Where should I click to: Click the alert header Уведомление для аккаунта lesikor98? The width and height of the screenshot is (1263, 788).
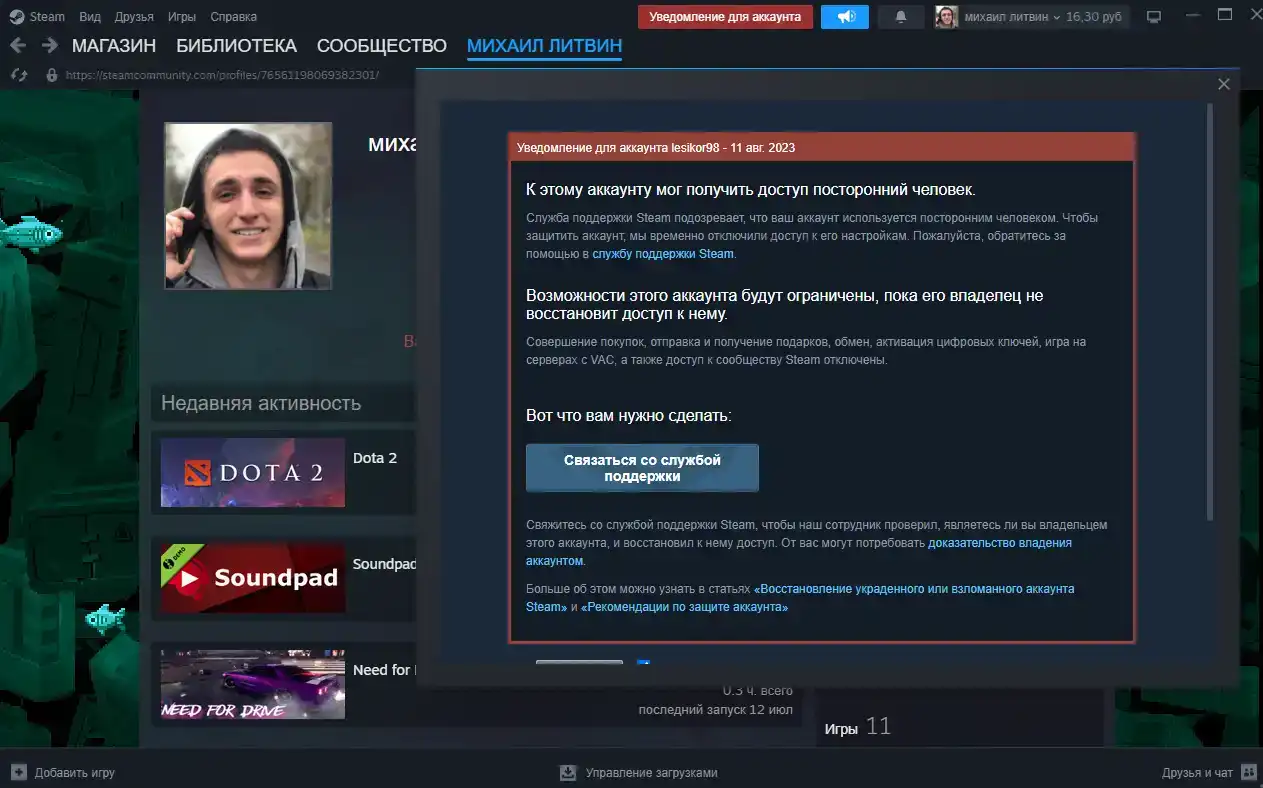tap(656, 148)
